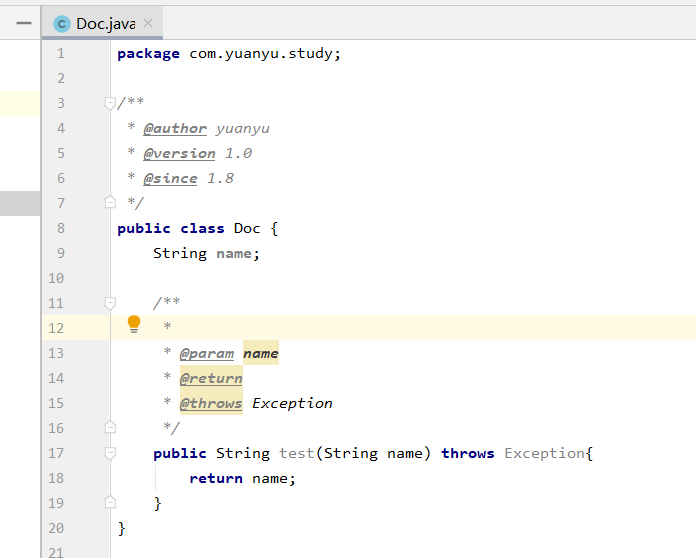Image resolution: width=696 pixels, height=558 pixels.
Task: Click line number 8 in the gutter
Action: point(61,228)
